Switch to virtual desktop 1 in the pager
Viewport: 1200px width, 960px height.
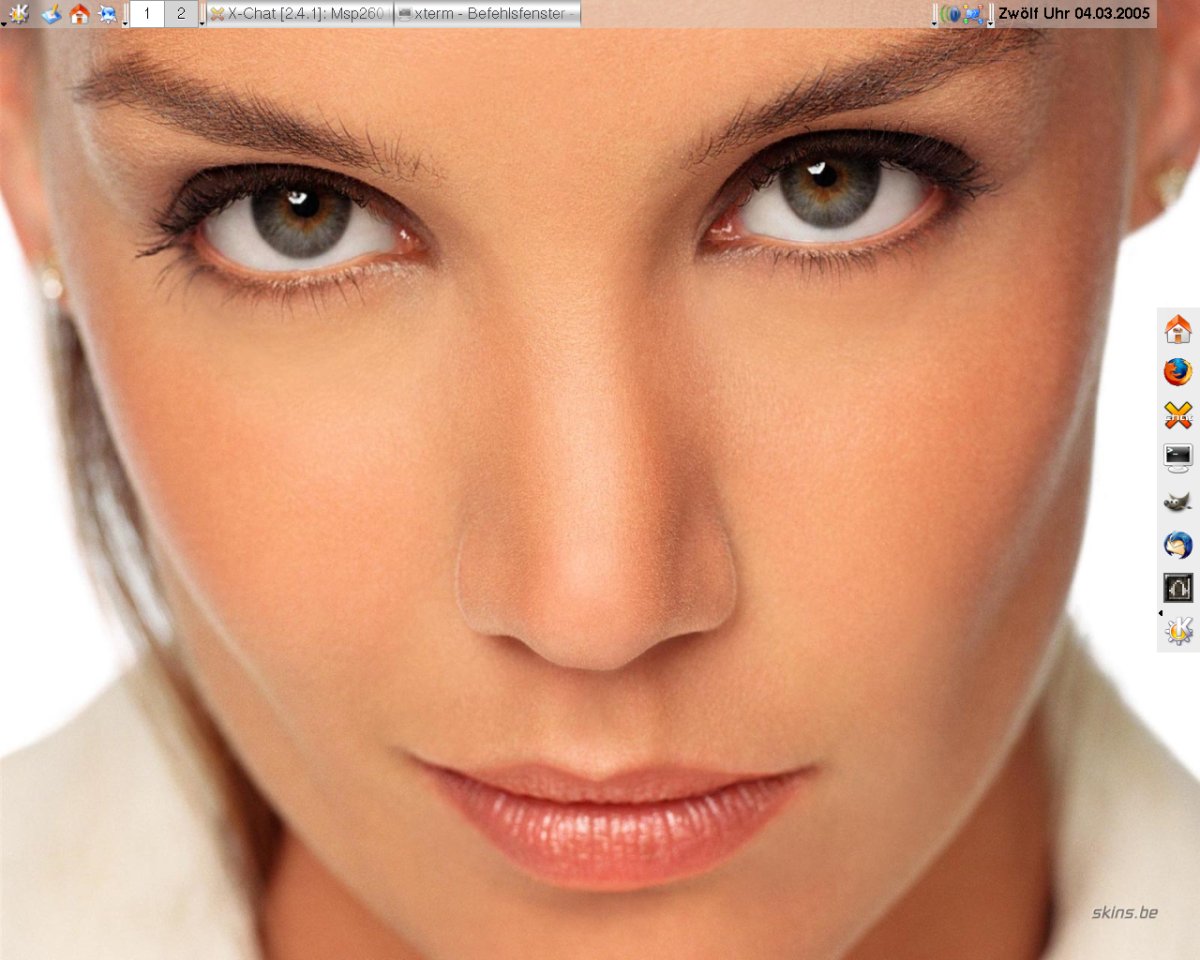[147, 14]
